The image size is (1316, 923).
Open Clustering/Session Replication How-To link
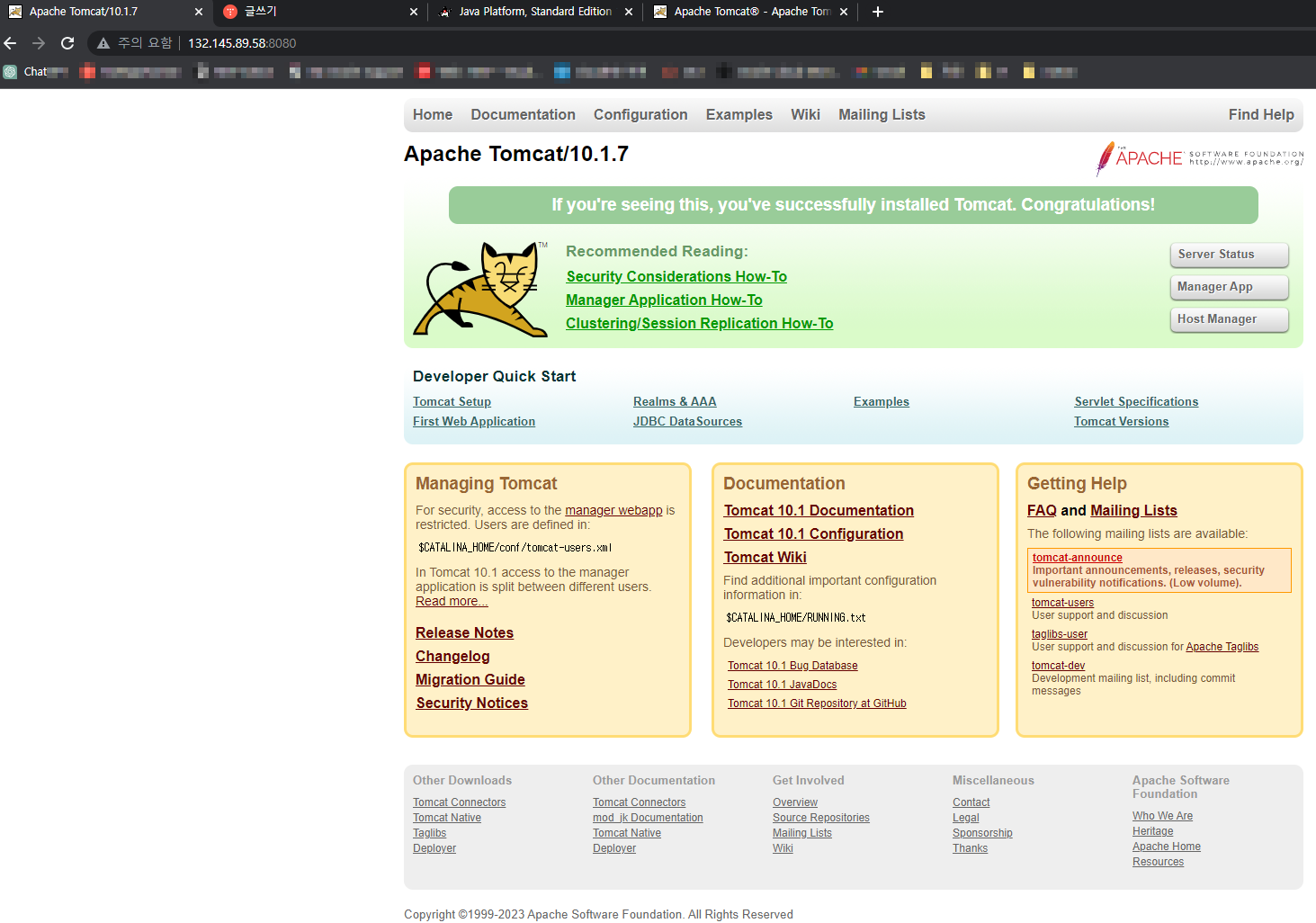700,324
